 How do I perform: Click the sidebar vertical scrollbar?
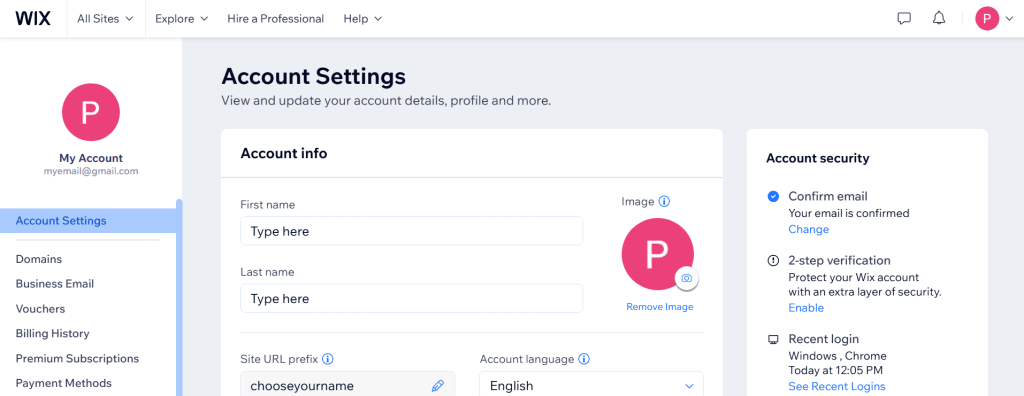180,297
